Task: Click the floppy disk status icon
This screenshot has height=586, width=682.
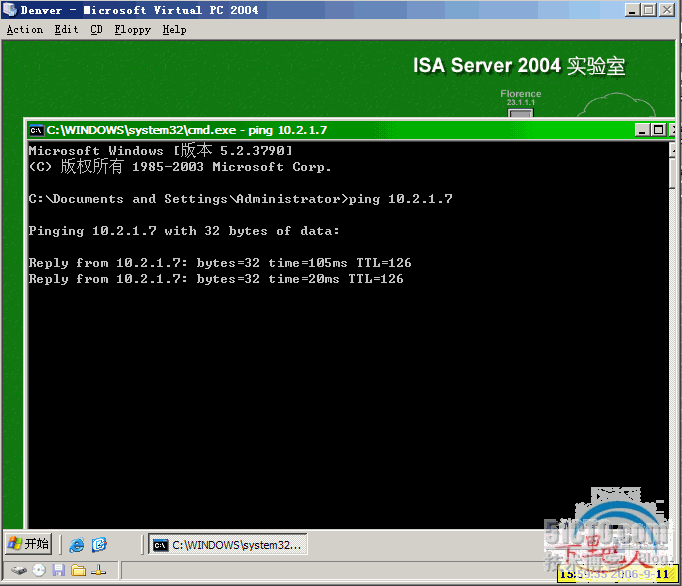Action: [x=59, y=570]
